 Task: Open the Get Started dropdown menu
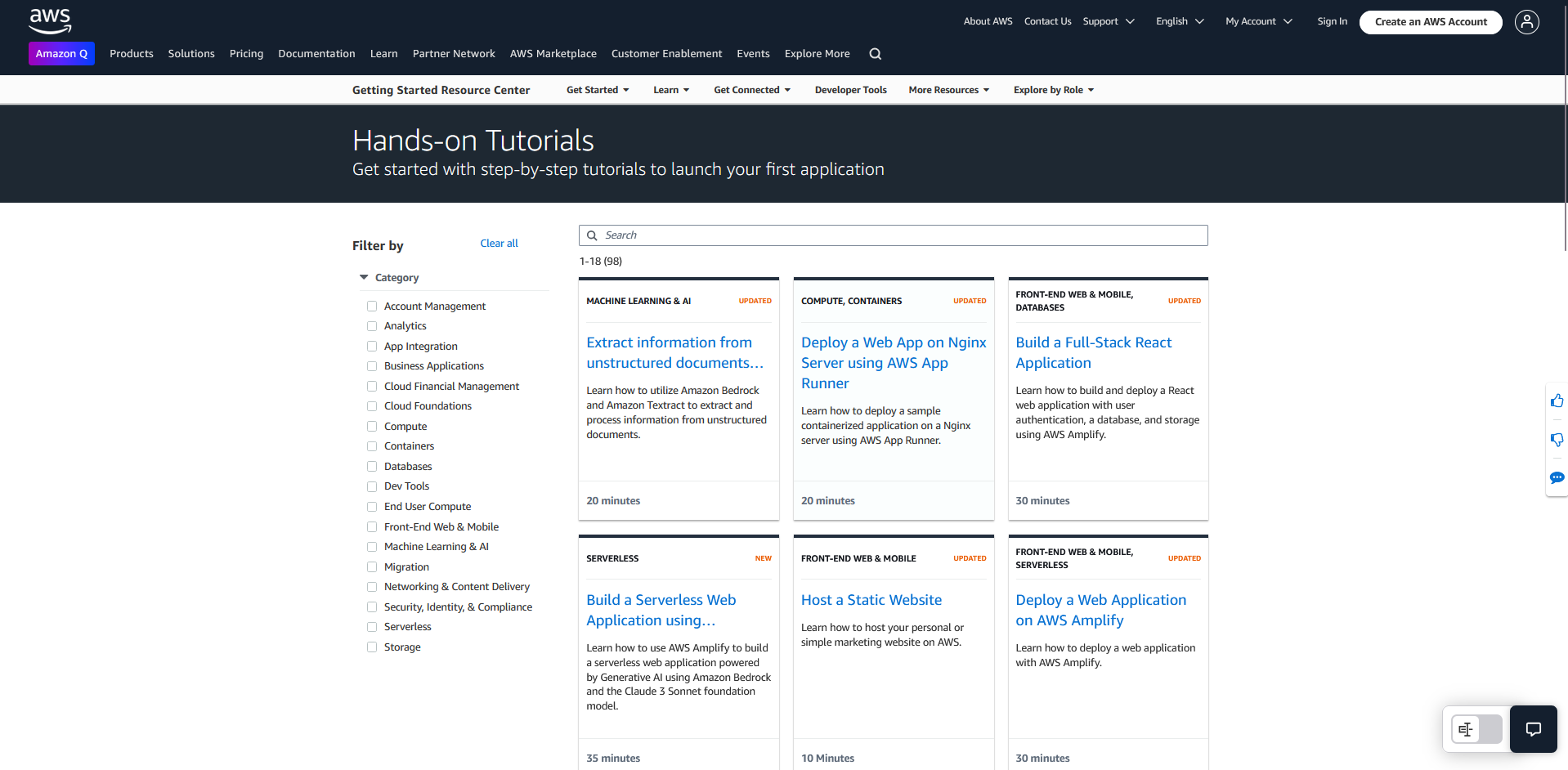598,90
